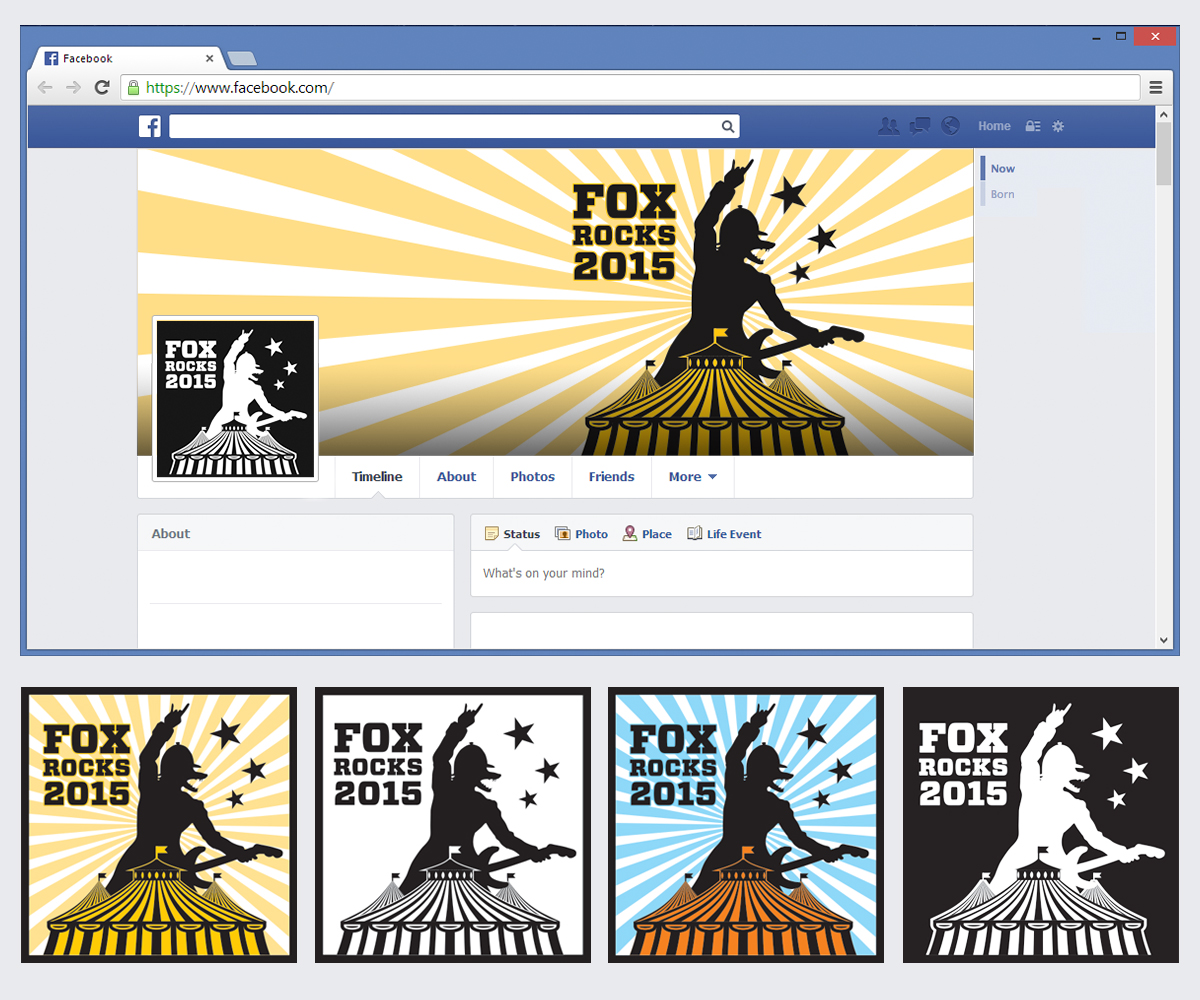Select the Timeline tab
The image size is (1200, 1000).
coord(377,477)
